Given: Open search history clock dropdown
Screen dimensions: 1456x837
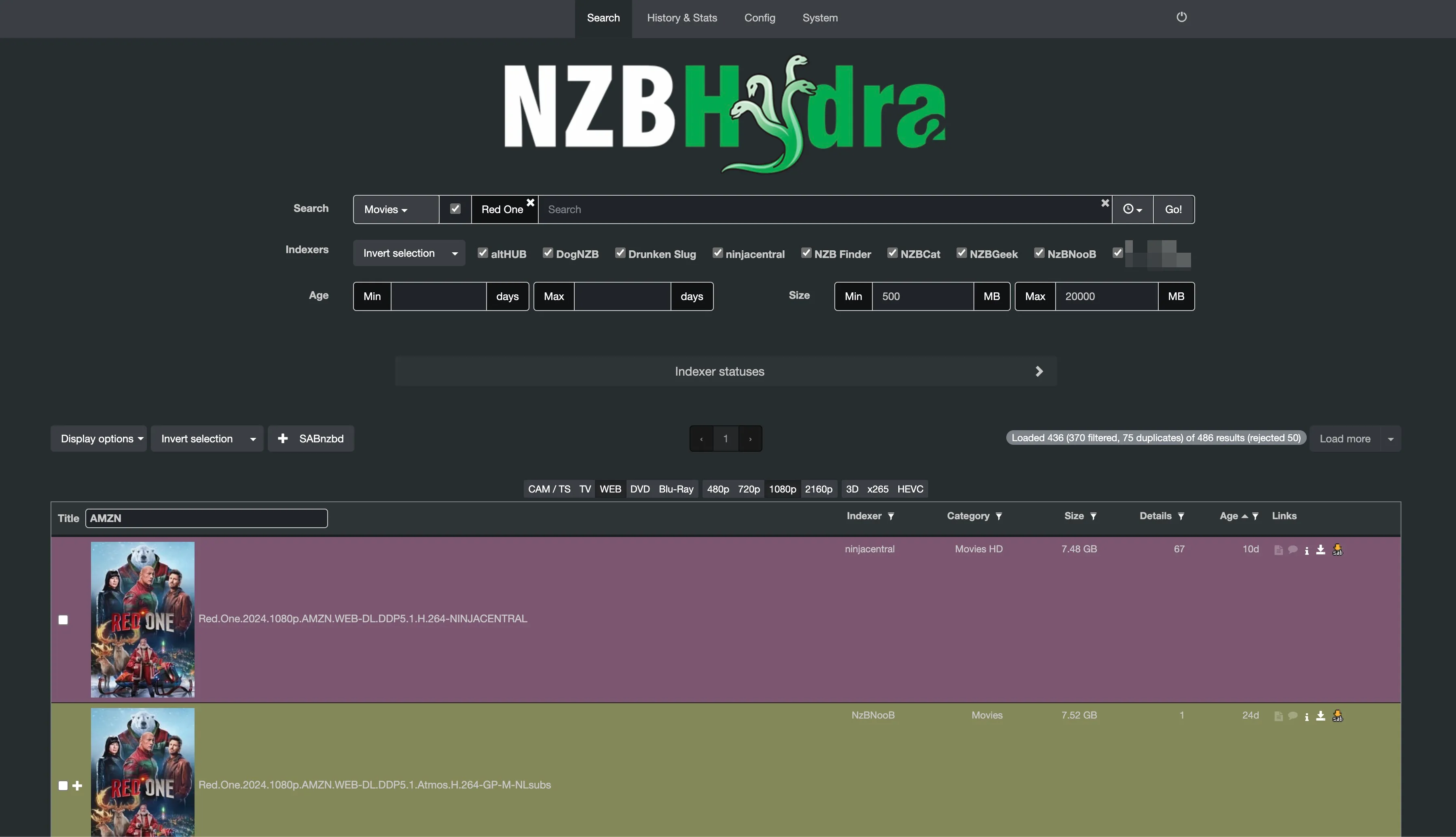Looking at the screenshot, I should pos(1132,209).
